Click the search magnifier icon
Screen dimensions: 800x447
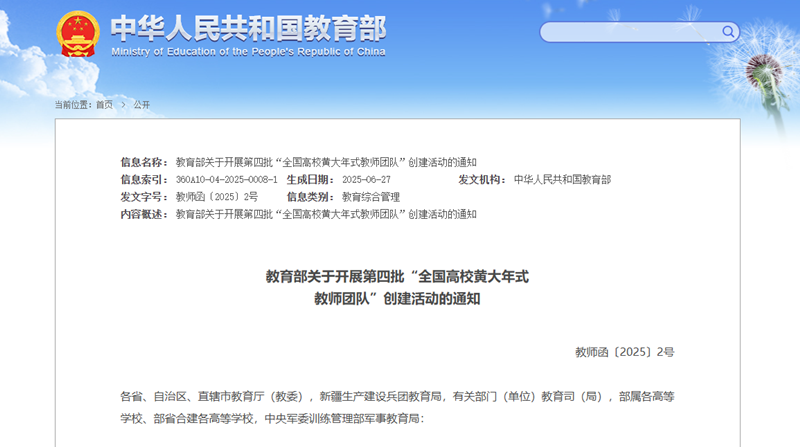[728, 32]
